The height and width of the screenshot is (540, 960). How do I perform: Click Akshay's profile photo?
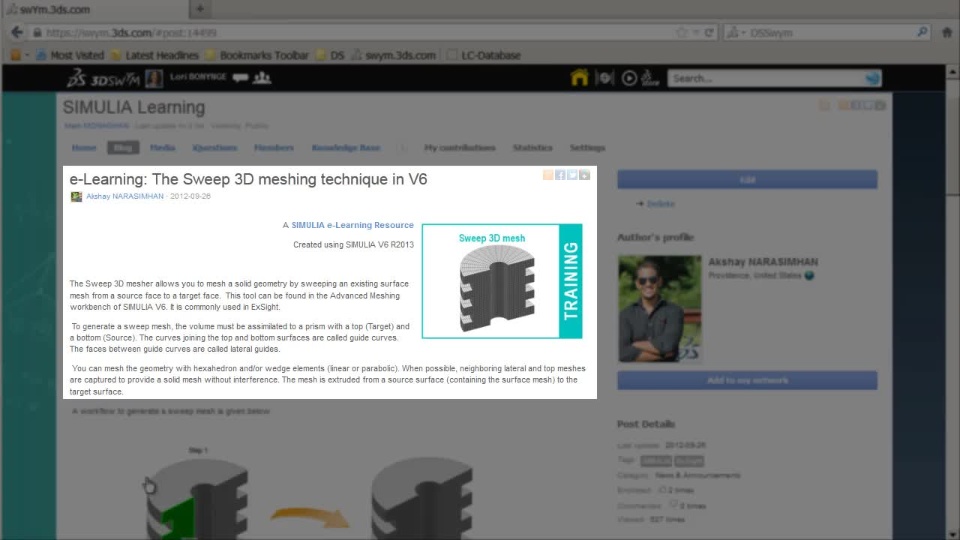[x=659, y=309]
